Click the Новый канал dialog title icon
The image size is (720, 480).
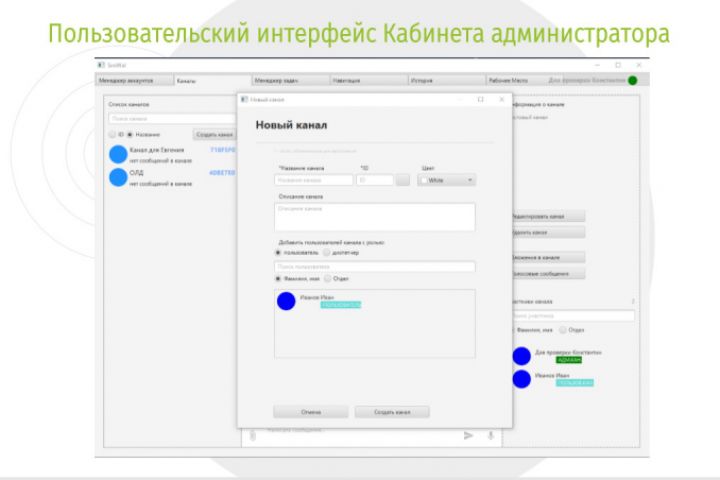244,99
